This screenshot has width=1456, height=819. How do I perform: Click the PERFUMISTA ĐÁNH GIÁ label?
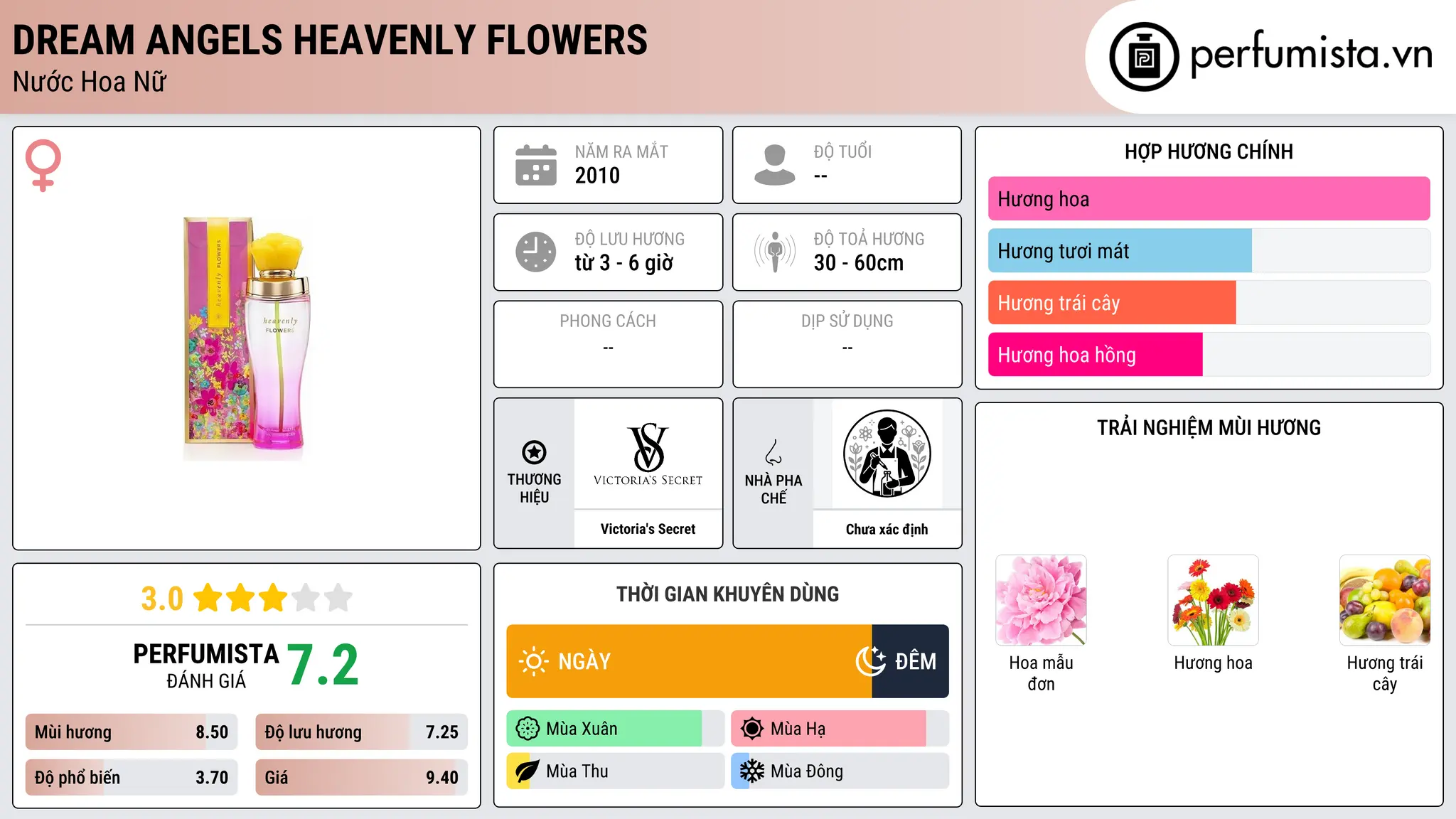pyautogui.click(x=206, y=665)
